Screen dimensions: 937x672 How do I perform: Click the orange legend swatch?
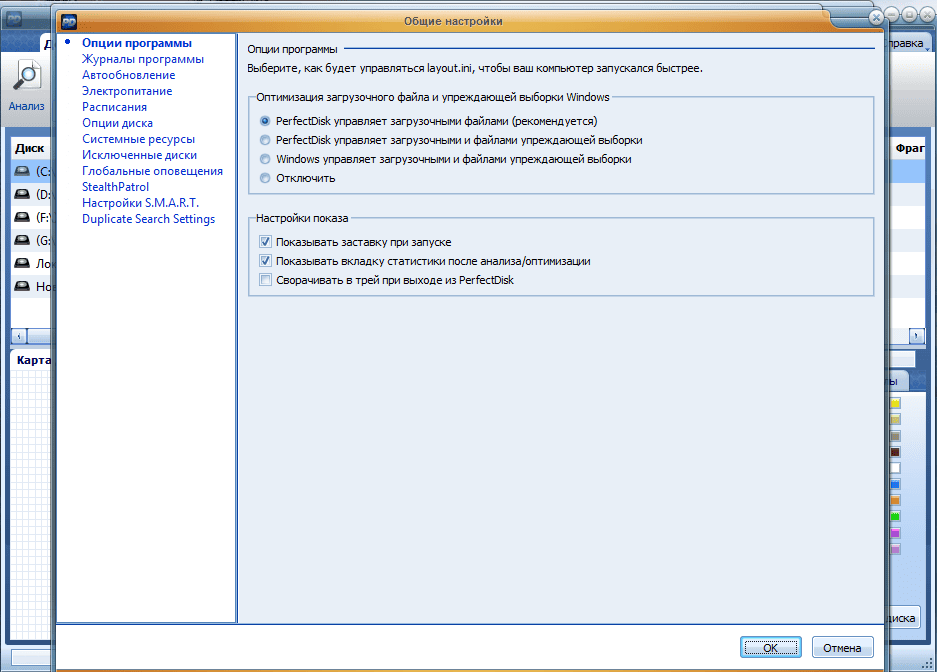pos(895,501)
